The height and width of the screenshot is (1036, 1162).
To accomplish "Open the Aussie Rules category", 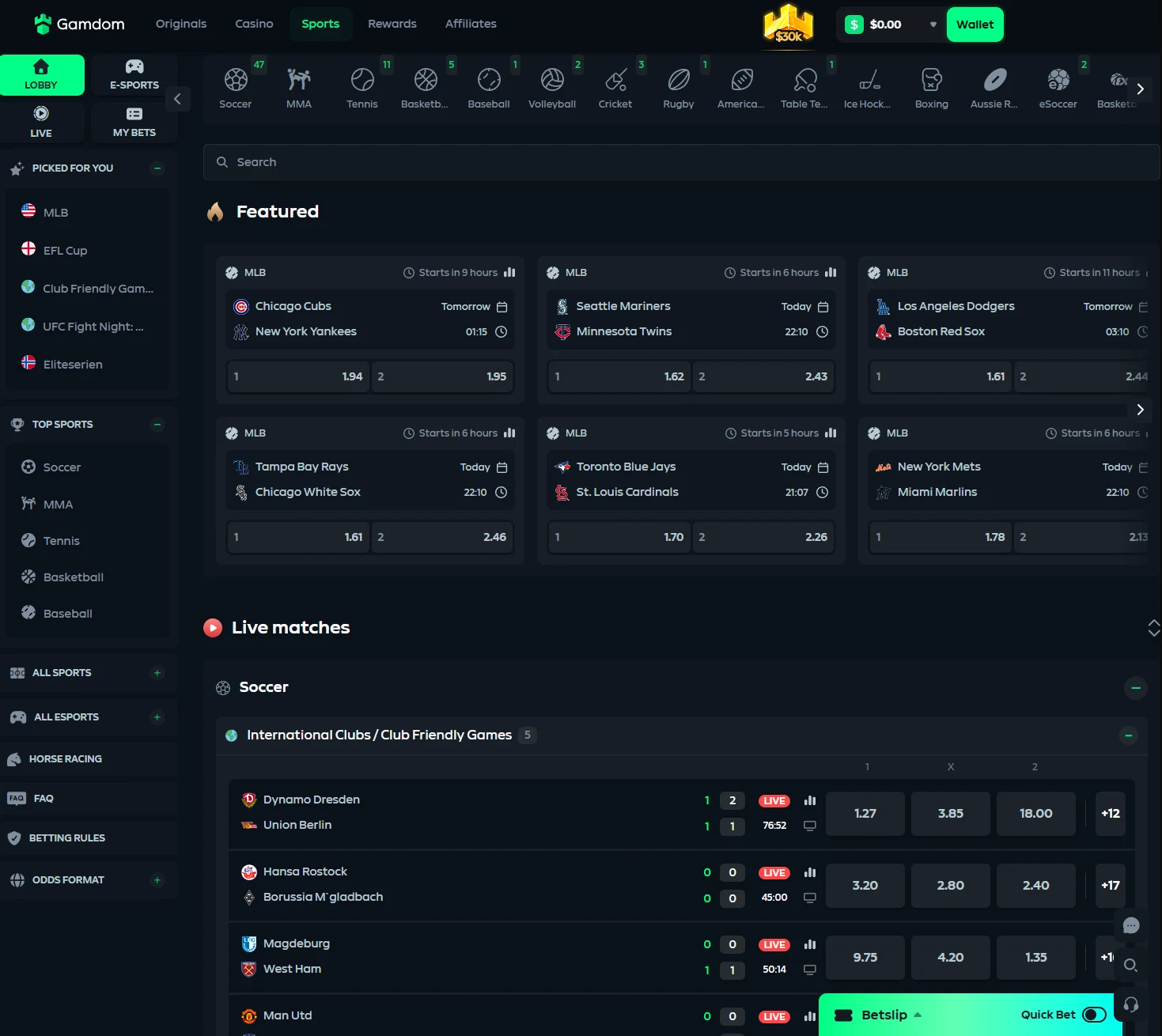I will (x=994, y=88).
